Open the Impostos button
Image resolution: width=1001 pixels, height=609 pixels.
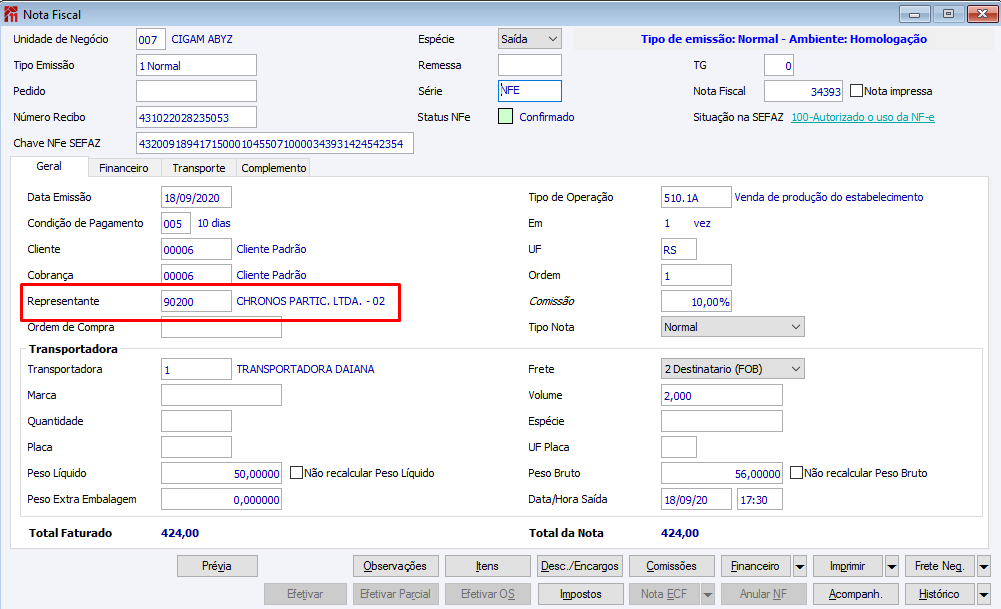click(x=580, y=594)
